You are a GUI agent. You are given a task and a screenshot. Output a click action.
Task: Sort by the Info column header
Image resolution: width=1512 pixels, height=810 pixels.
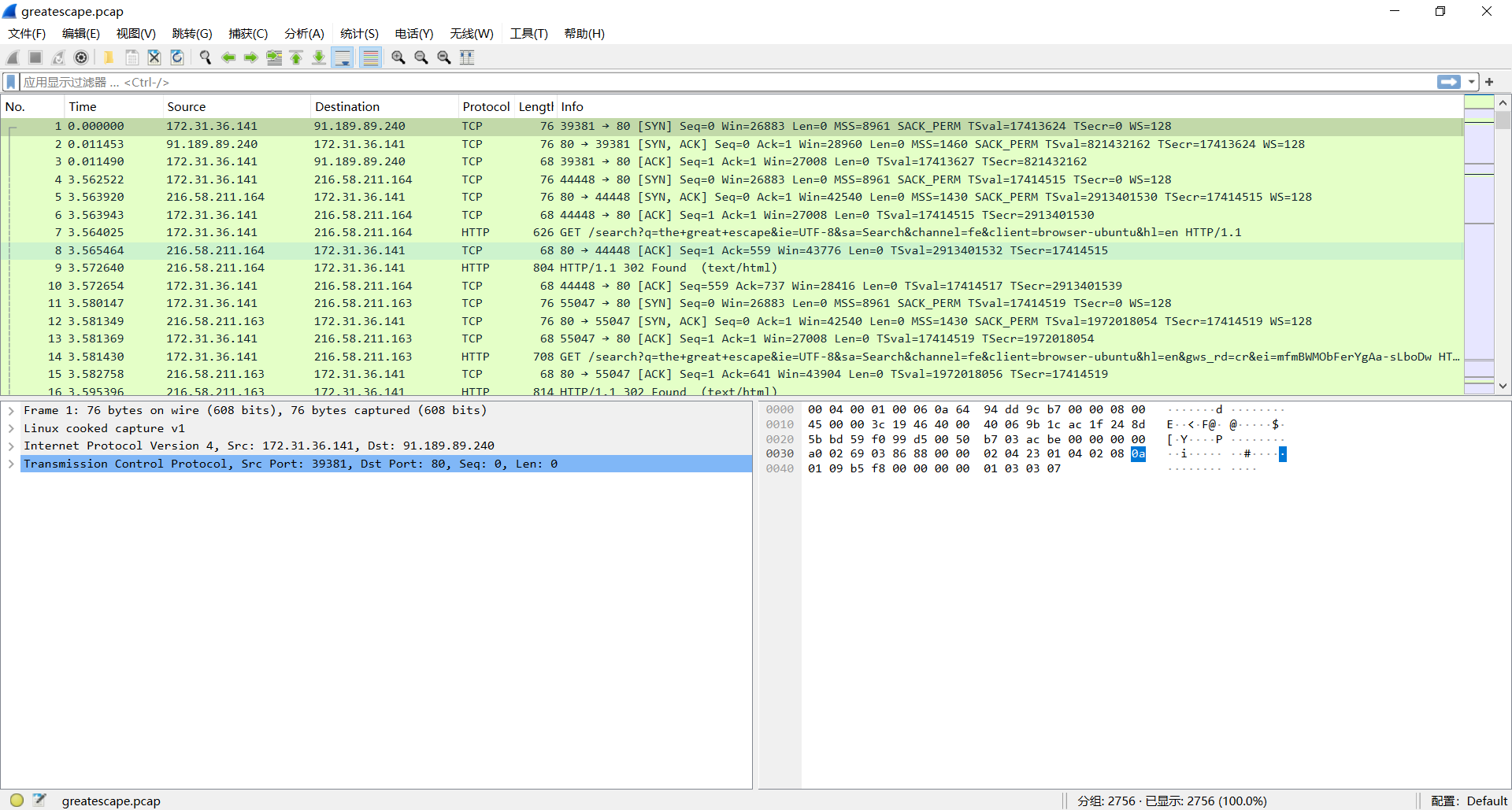(x=1010, y=106)
